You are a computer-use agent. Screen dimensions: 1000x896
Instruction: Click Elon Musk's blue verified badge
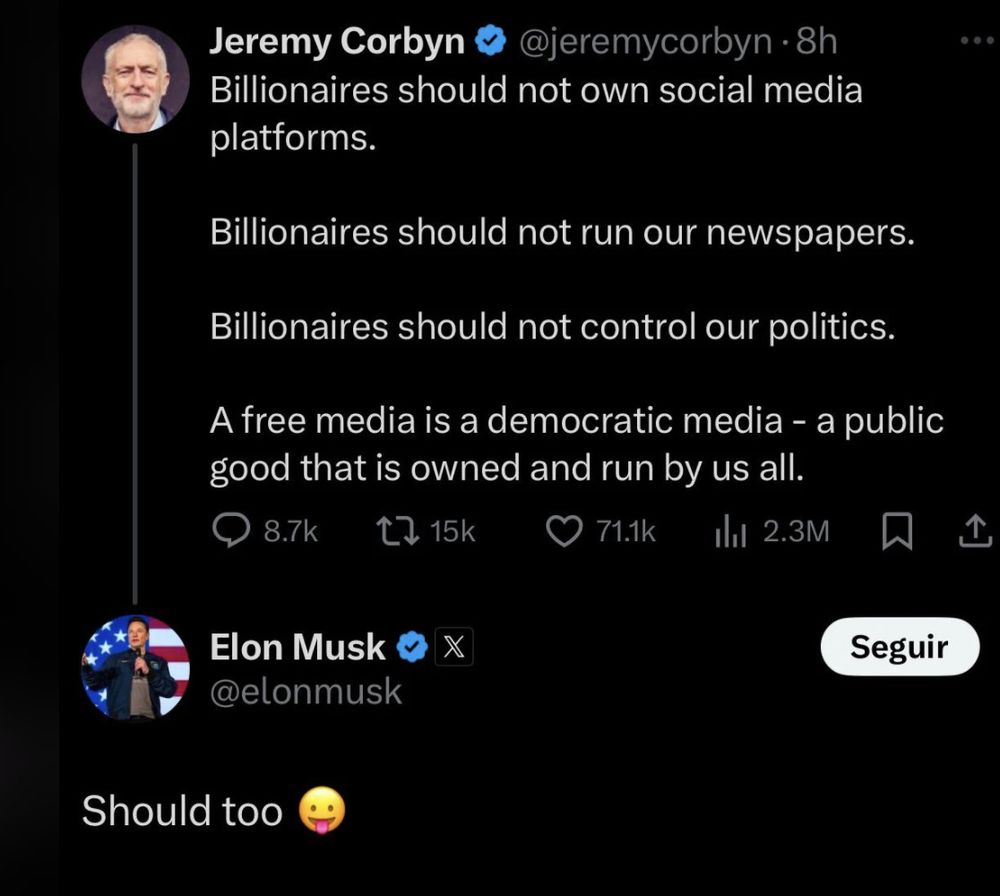411,648
